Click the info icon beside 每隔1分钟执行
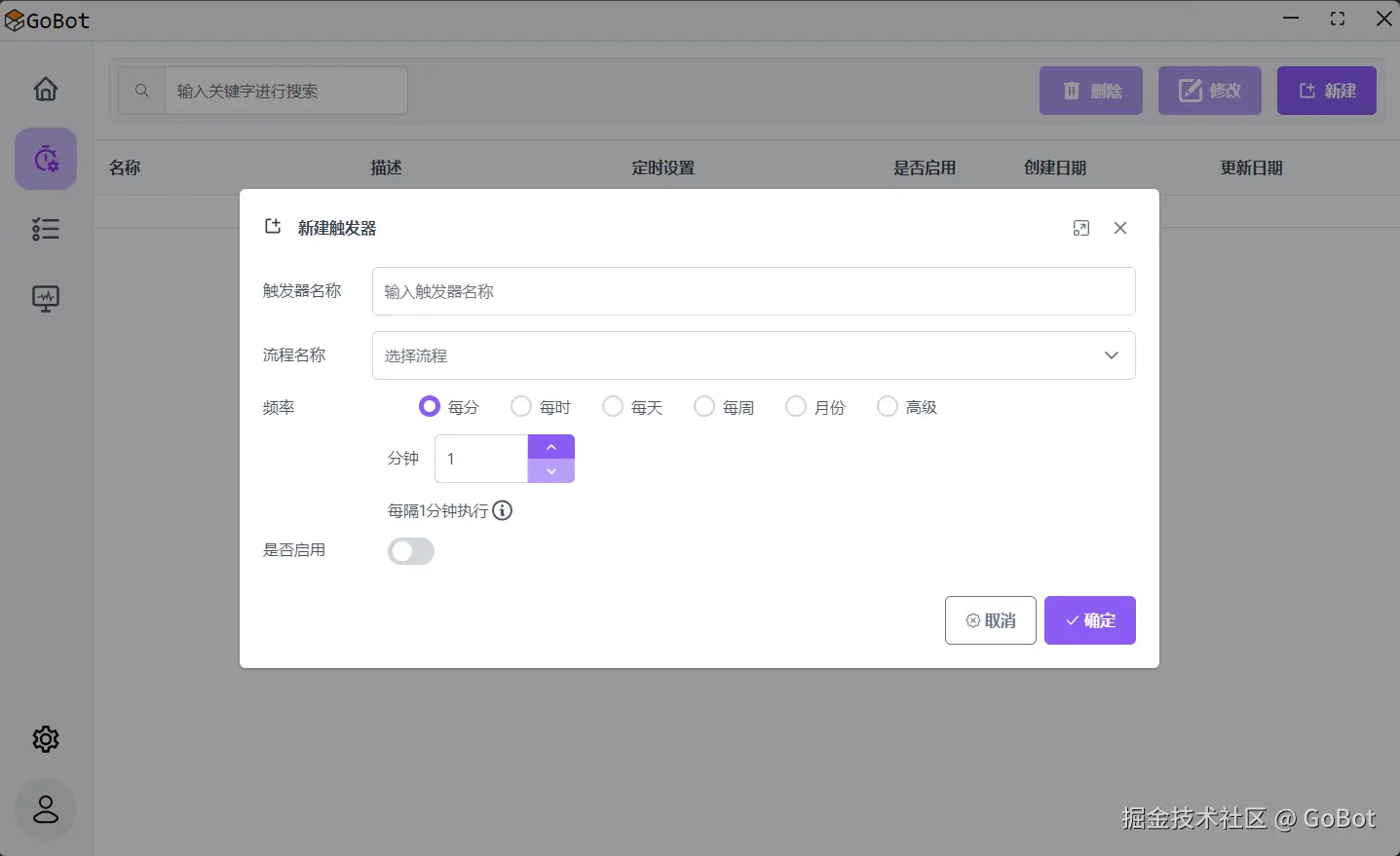The height and width of the screenshot is (856, 1400). [x=503, y=510]
